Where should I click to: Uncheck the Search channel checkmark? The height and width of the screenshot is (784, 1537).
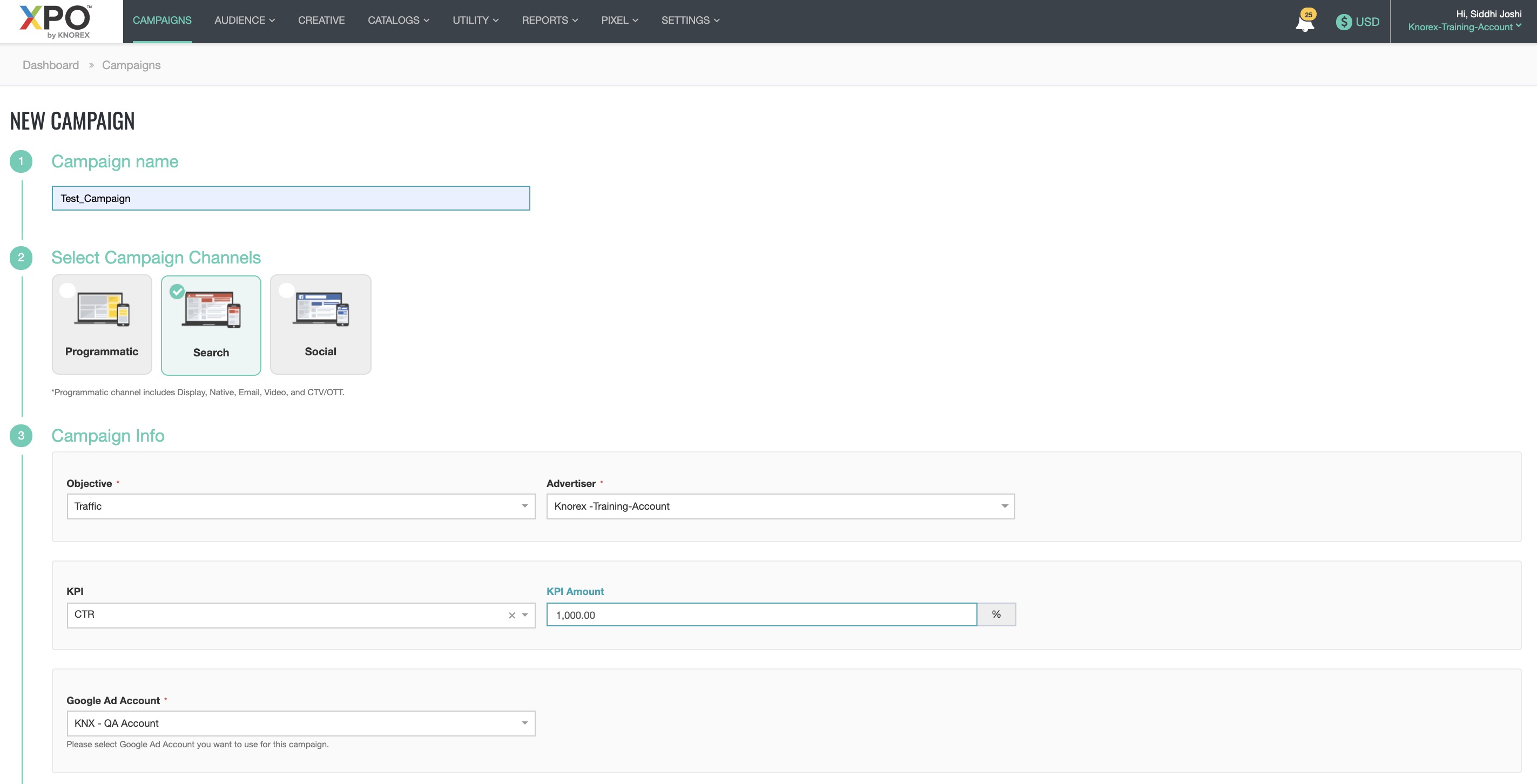click(x=177, y=291)
